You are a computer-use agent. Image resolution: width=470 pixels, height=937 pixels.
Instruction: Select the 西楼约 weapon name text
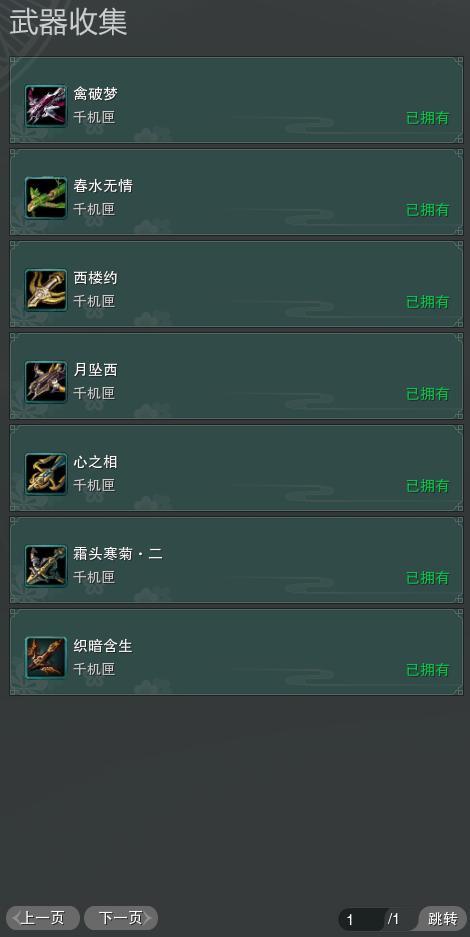96,278
